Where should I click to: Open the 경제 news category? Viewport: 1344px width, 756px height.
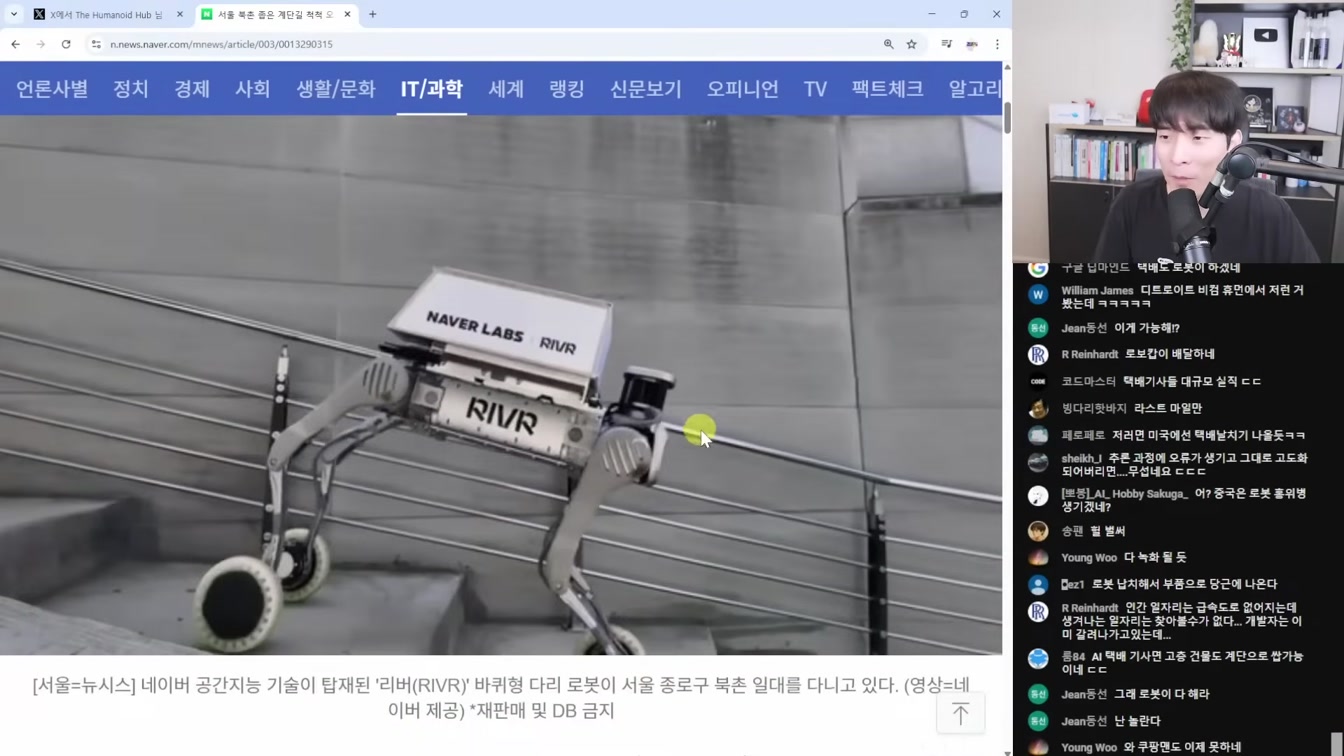(192, 89)
